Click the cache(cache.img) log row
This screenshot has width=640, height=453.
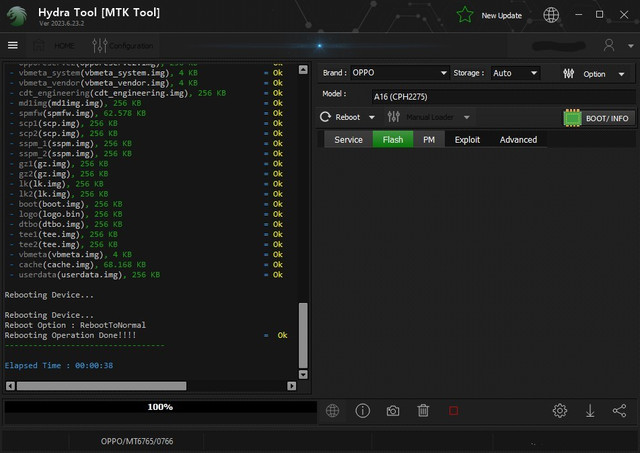tap(146, 264)
